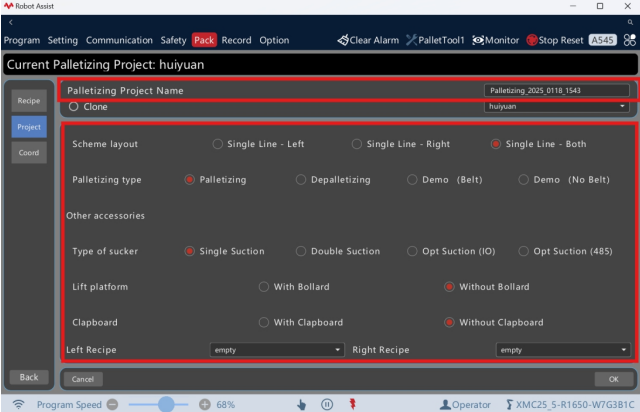Open the four-circle apps icon
Viewport: 640px width, 412px height.
(630, 40)
